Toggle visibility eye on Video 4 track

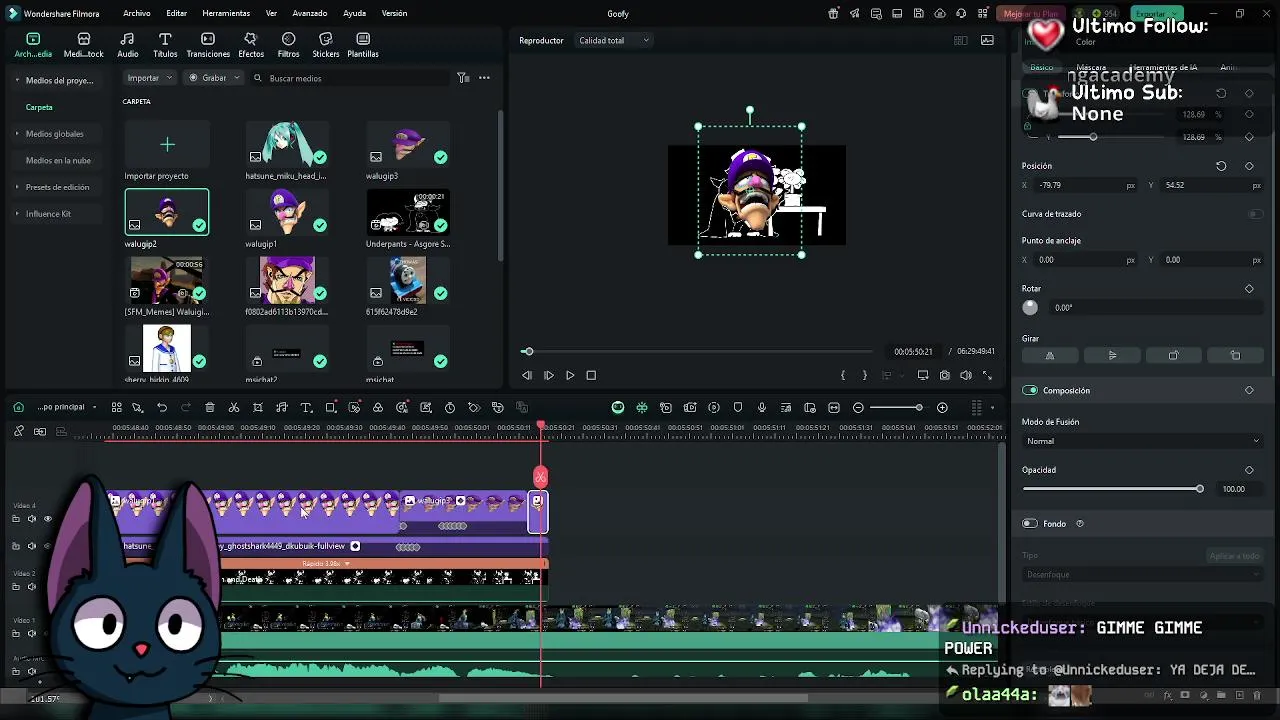click(47, 519)
